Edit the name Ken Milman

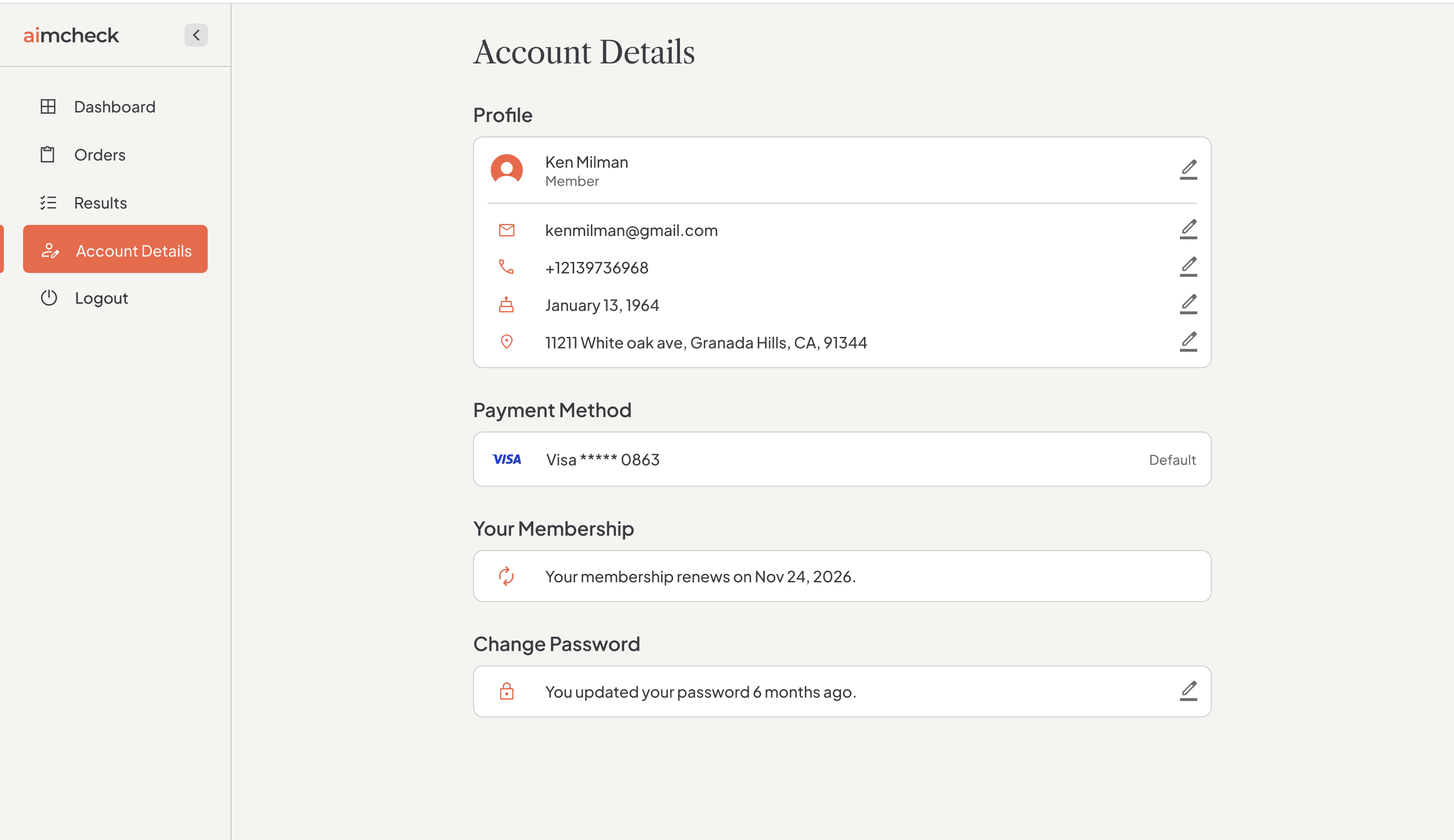click(x=1189, y=170)
